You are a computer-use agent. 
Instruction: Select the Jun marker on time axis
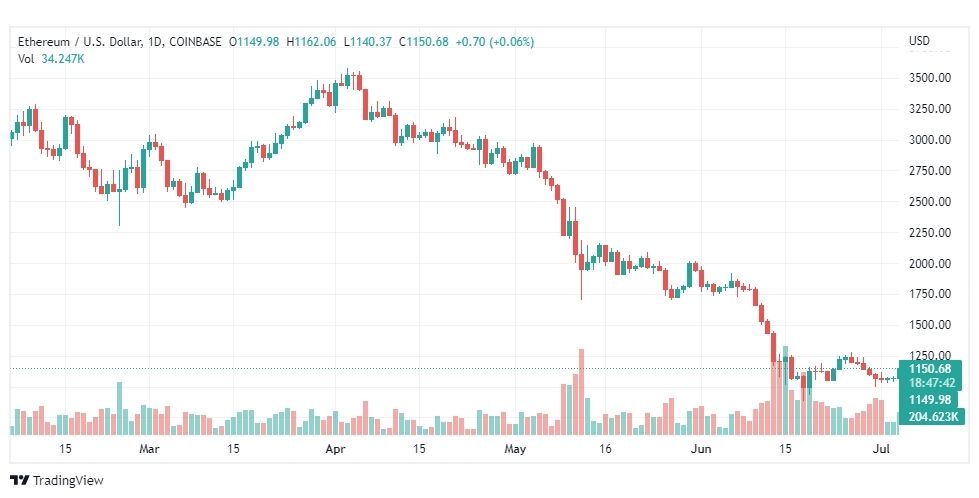(701, 449)
